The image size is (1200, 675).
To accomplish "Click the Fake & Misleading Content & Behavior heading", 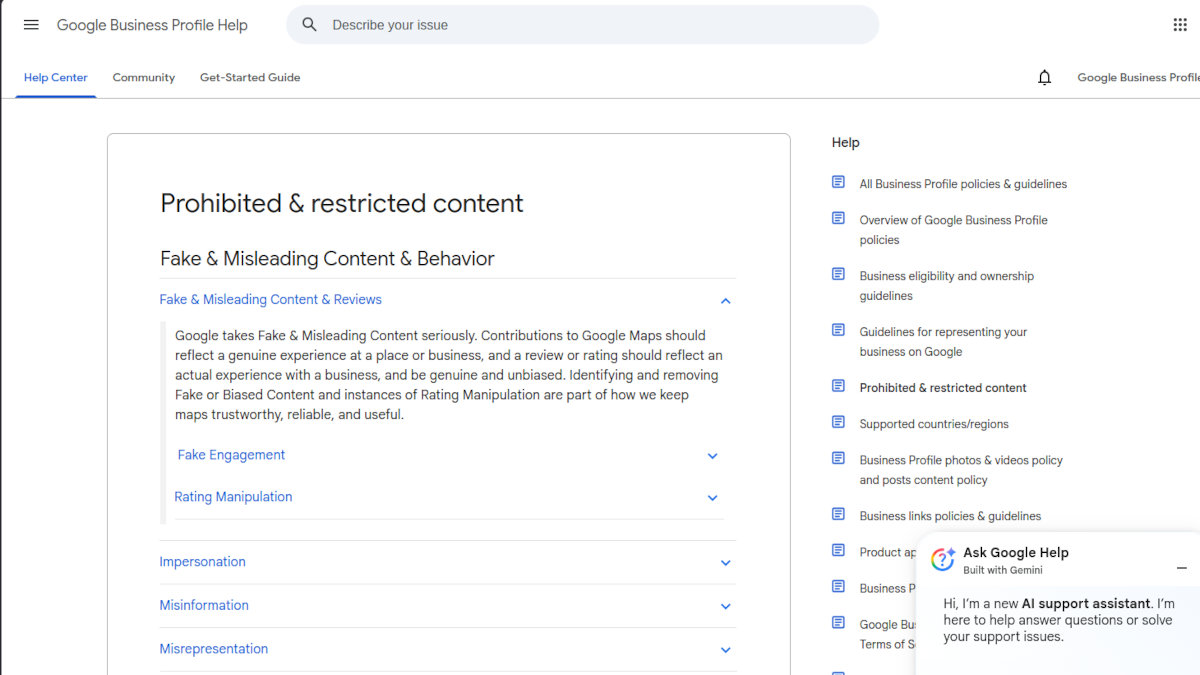I will [327, 259].
